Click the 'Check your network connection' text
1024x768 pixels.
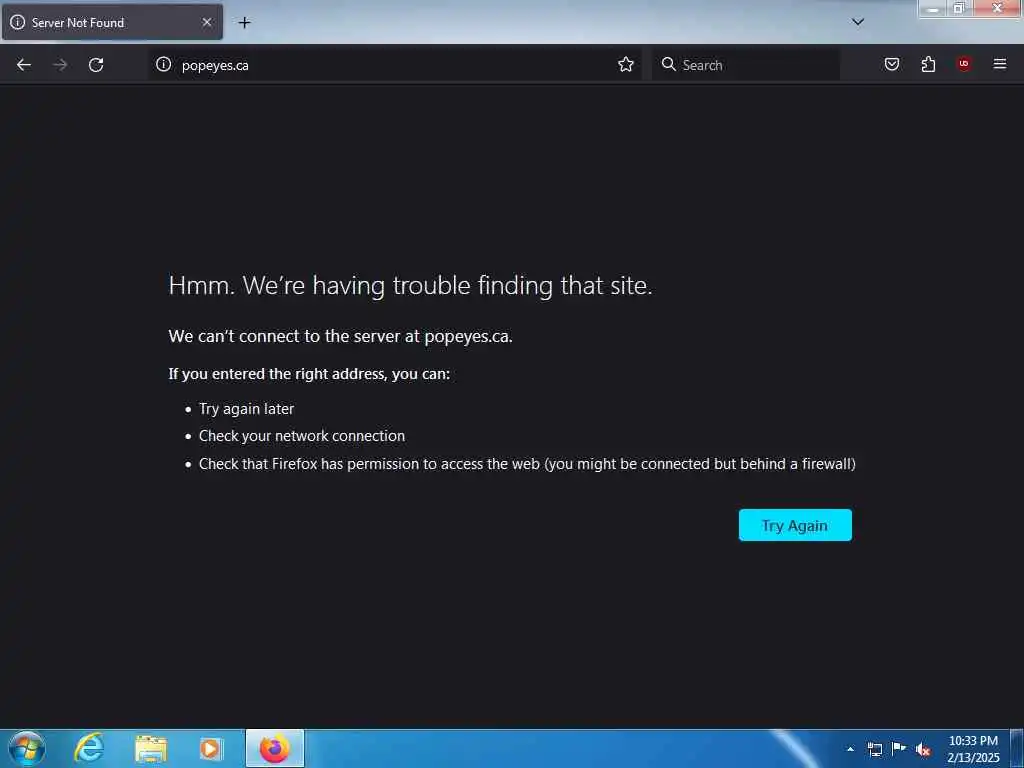(302, 436)
